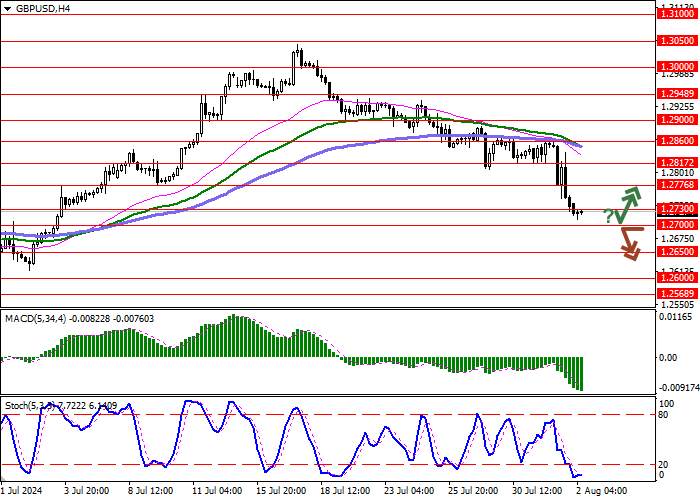The width and height of the screenshot is (700, 500).
Task: Select the 1.27000 price level label
Action: 678,225
